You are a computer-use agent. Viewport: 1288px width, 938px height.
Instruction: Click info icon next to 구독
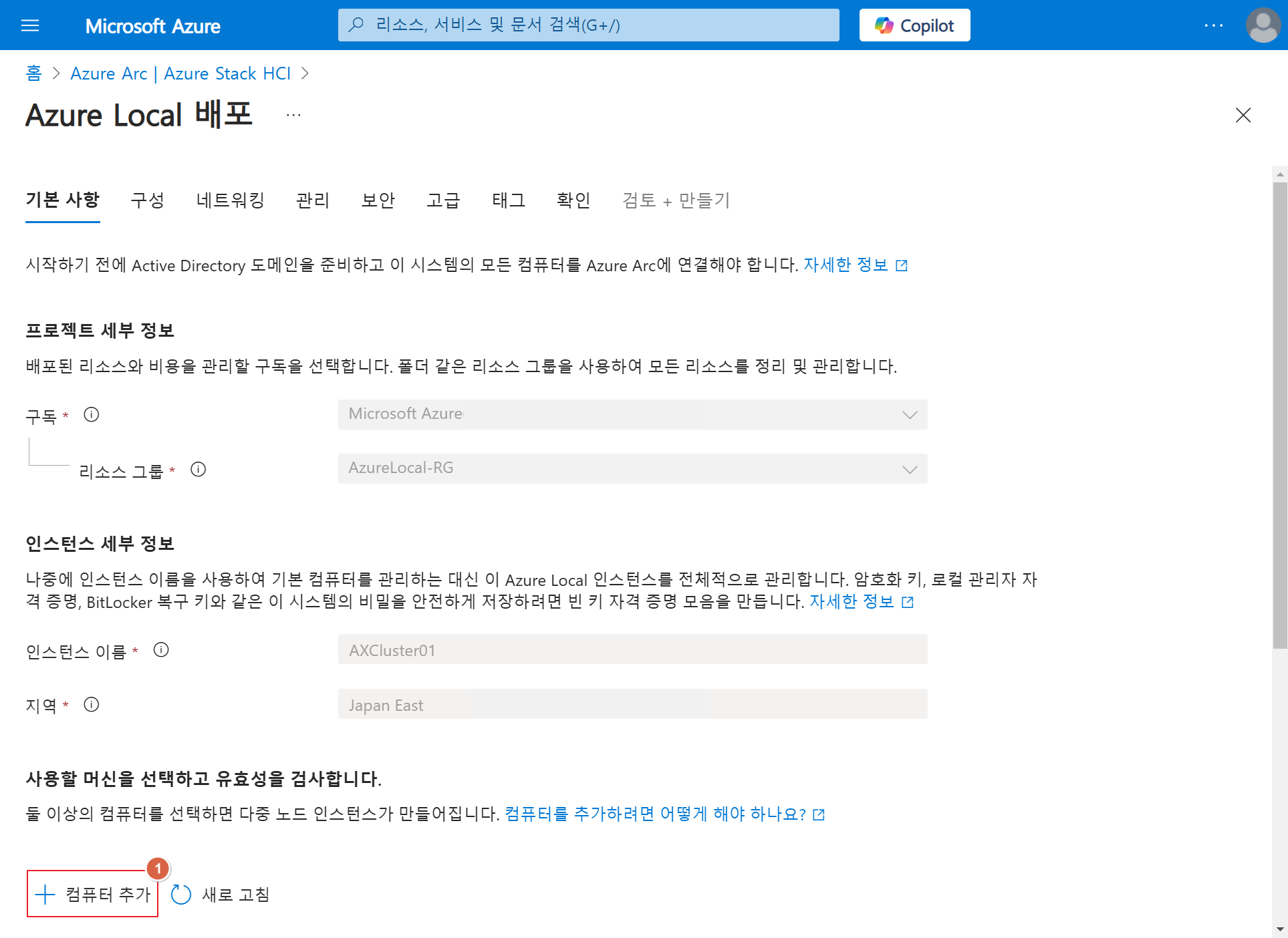pyautogui.click(x=92, y=415)
